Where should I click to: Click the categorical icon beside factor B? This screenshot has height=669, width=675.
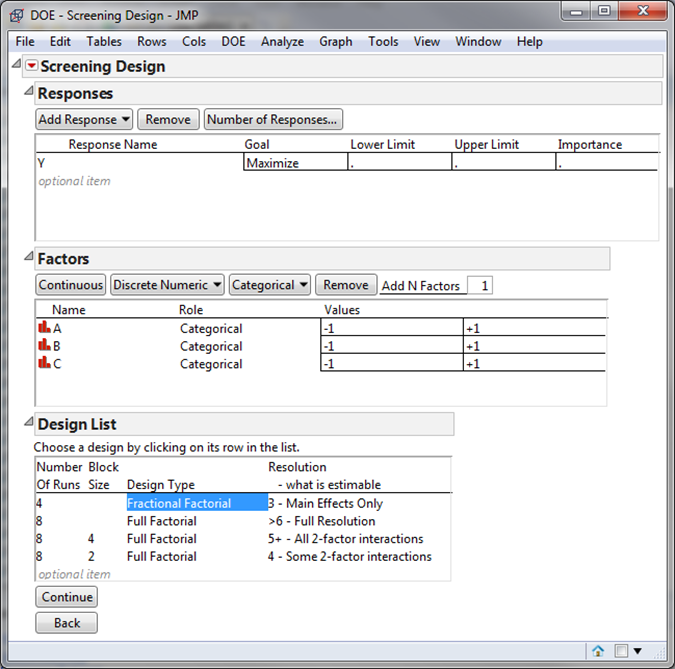point(43,346)
